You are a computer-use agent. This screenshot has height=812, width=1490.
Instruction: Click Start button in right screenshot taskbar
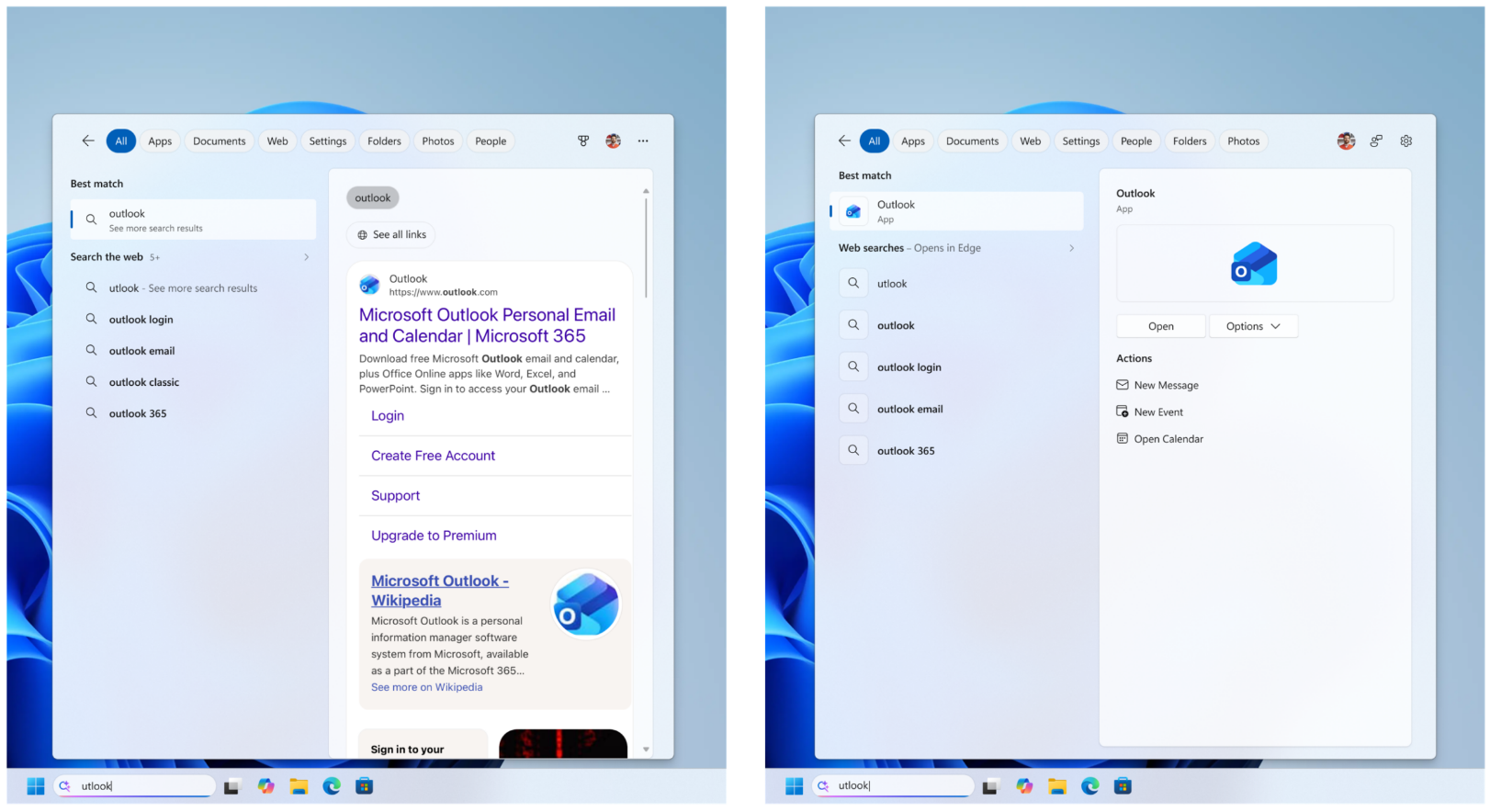pos(795,786)
